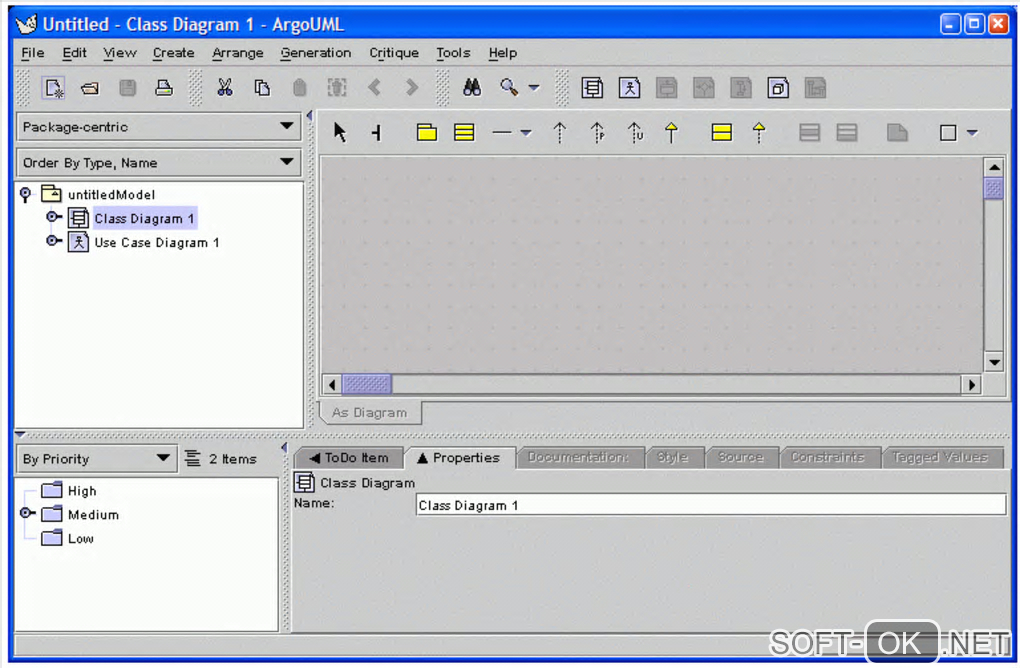Select the Comment note tool
Screen dimensions: 1020x668
[897, 133]
